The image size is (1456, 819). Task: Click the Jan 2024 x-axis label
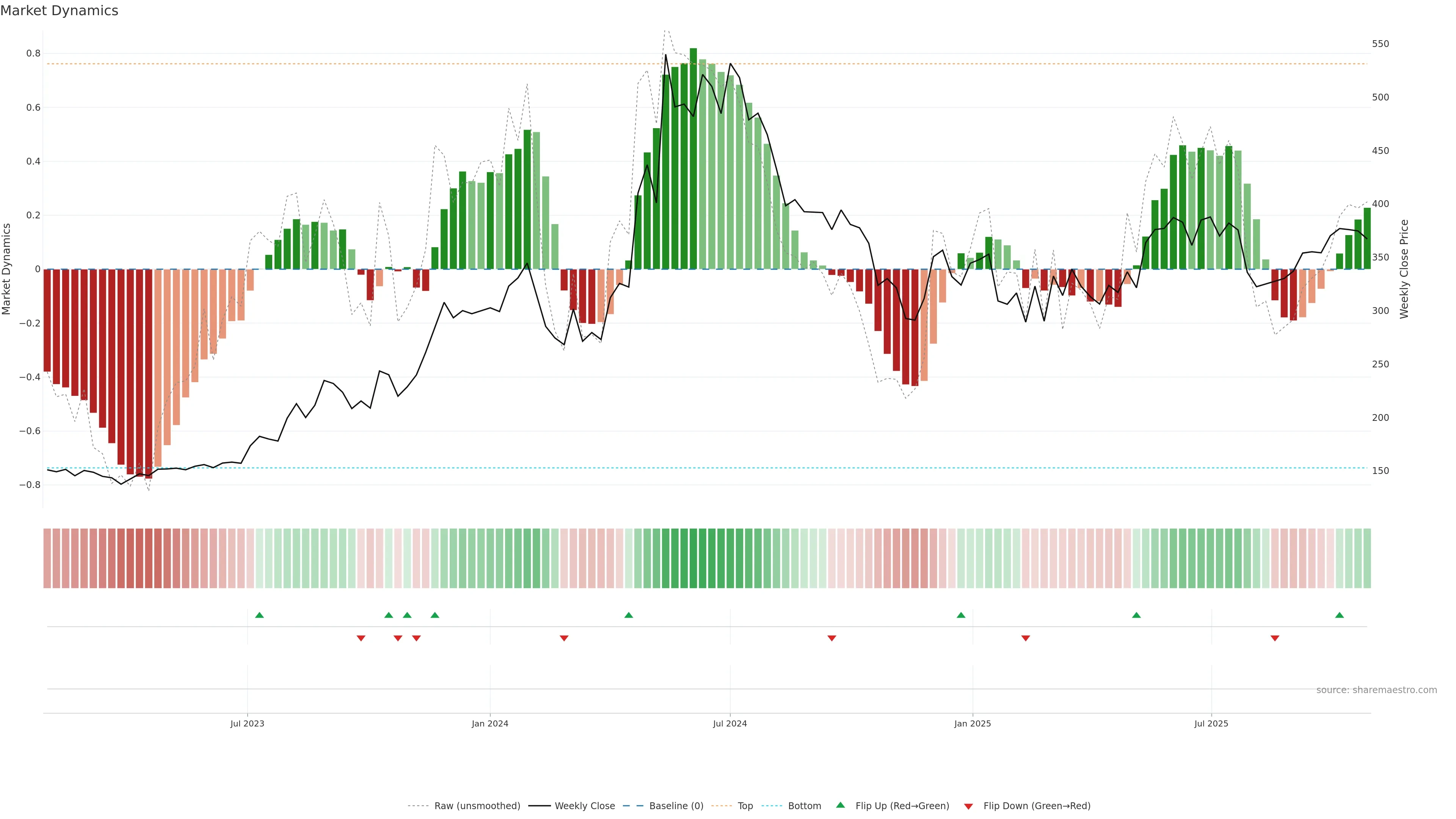coord(490,723)
